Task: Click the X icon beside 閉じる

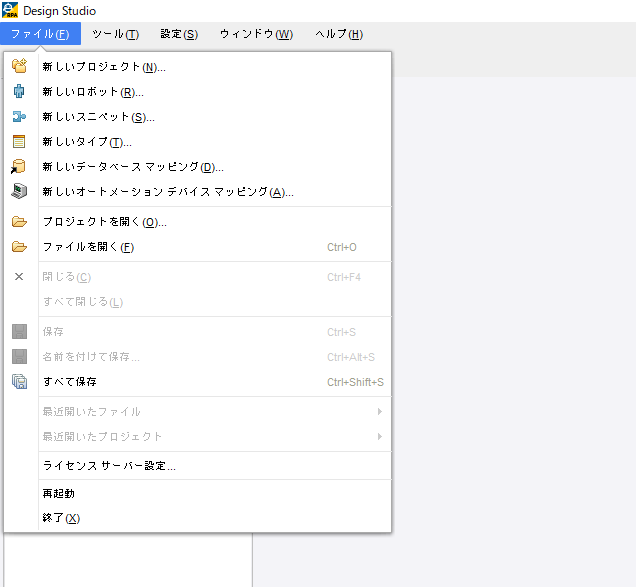Action: click(x=19, y=277)
